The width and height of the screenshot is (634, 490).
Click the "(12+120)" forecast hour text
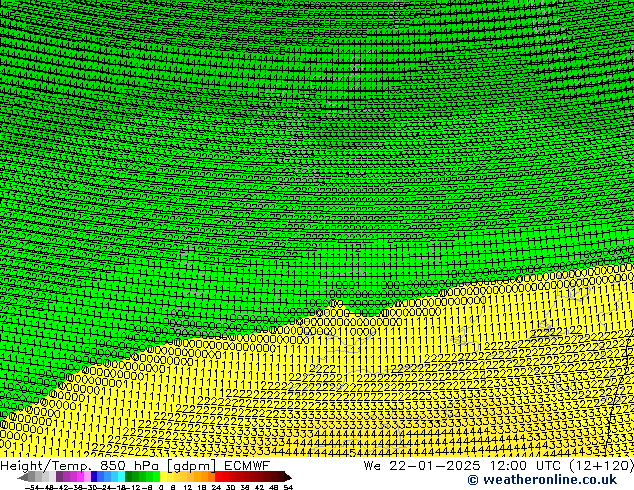click(x=601, y=466)
